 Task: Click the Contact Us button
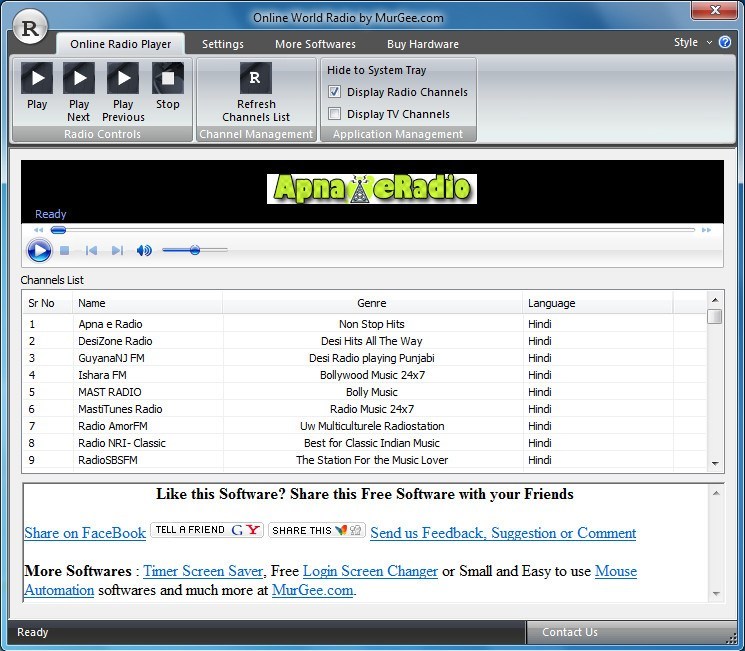tap(570, 632)
